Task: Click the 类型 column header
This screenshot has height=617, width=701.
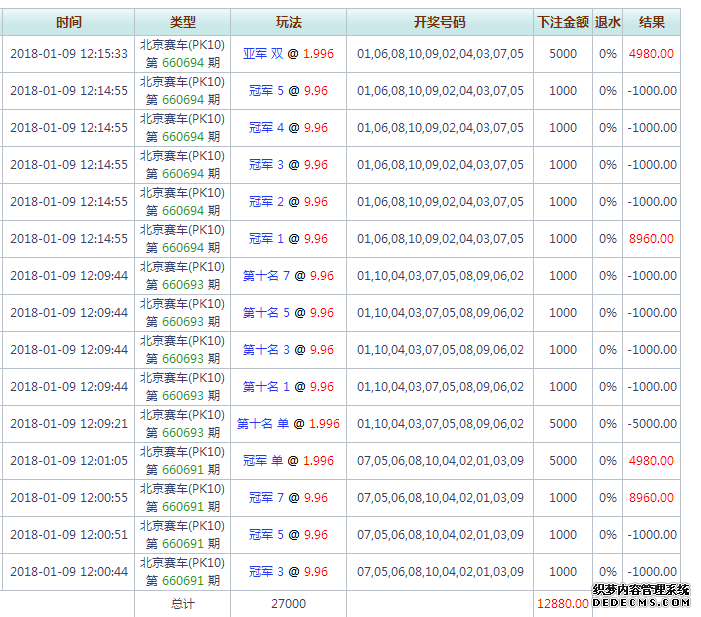Action: point(182,22)
